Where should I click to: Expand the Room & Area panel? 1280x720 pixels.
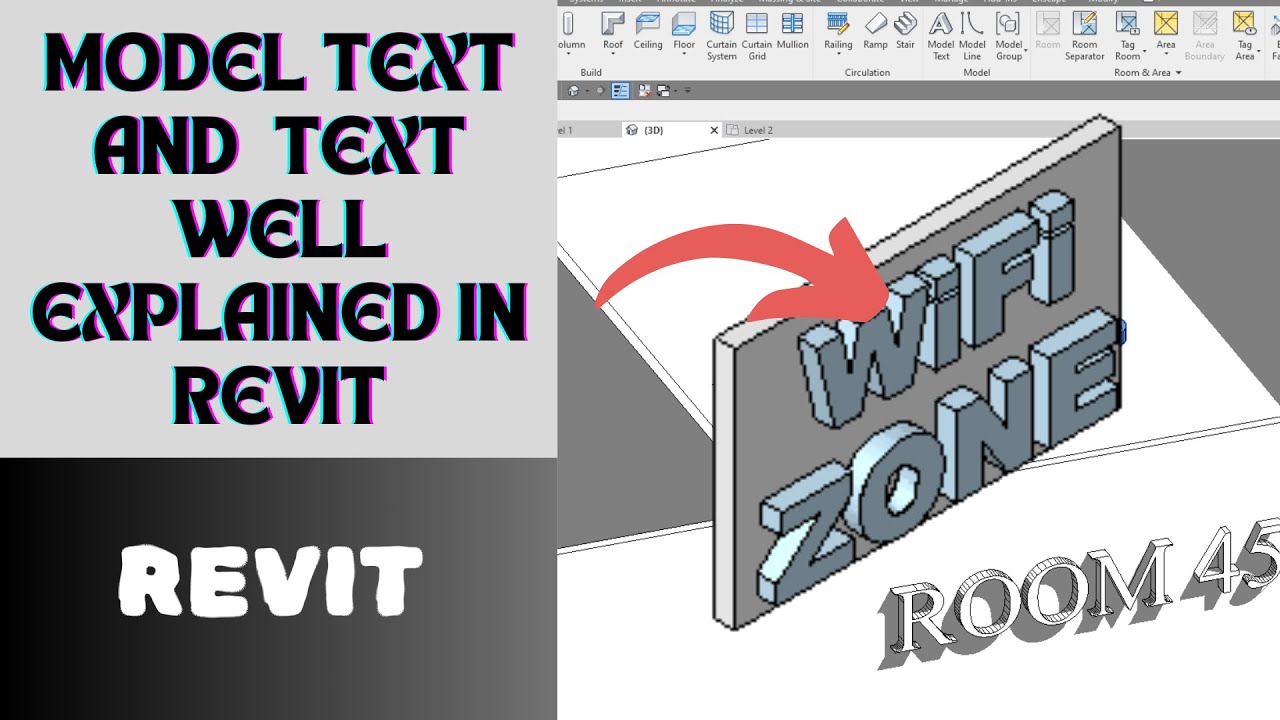pos(1148,73)
